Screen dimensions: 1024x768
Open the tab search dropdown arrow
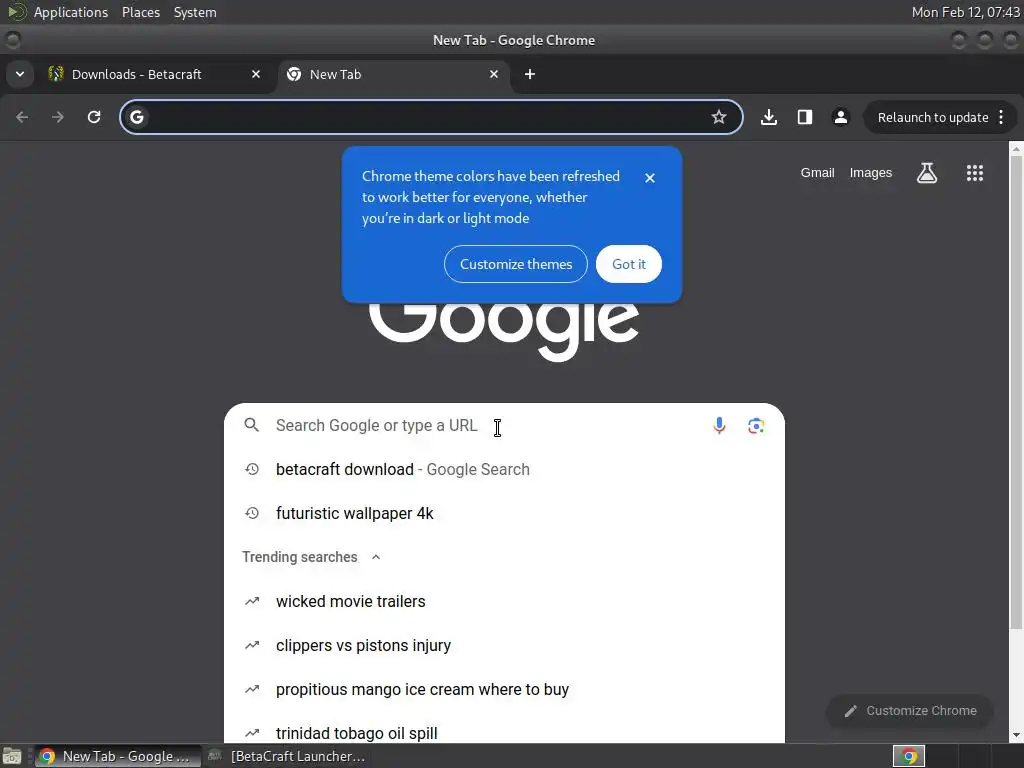pyautogui.click(x=20, y=74)
